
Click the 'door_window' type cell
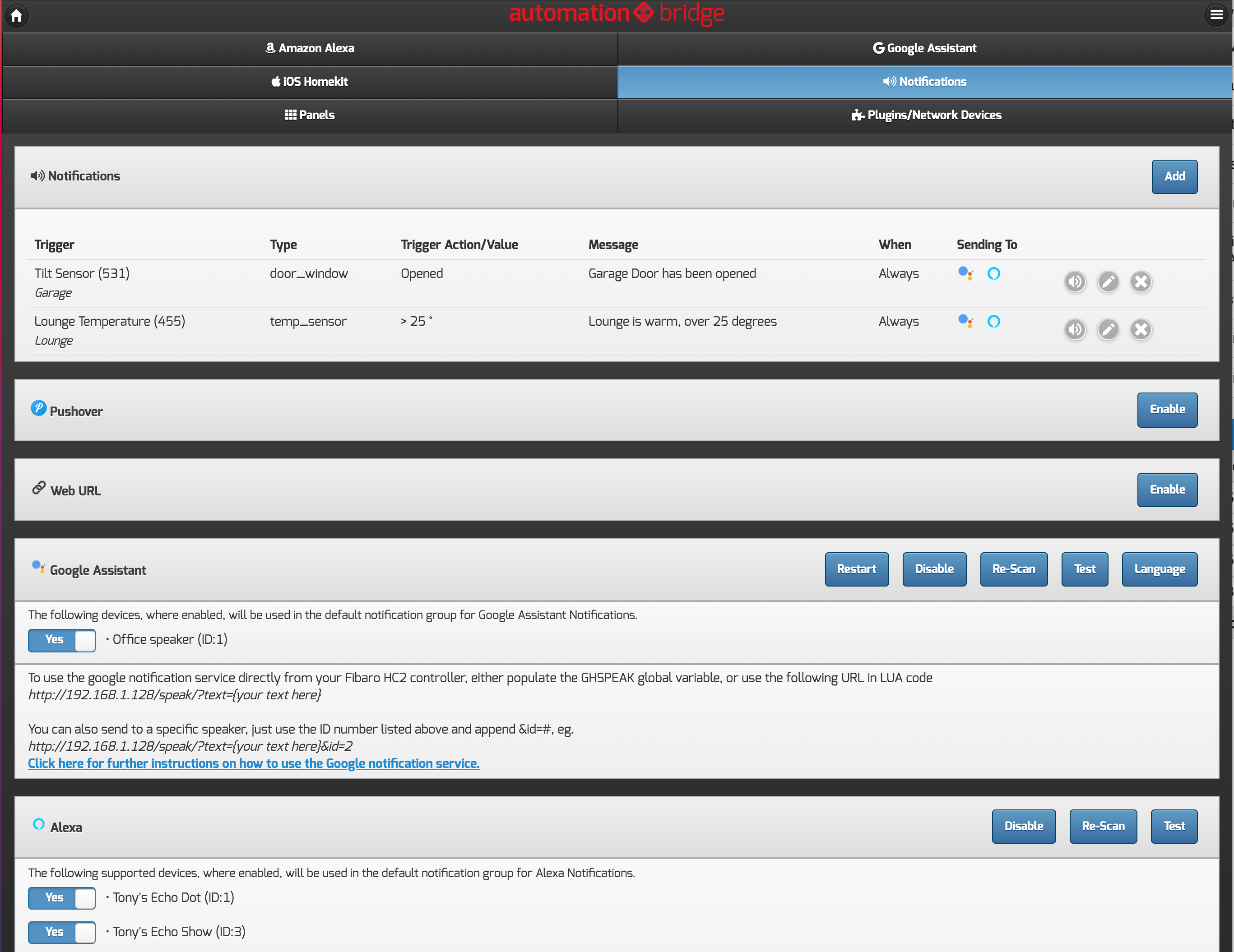(309, 274)
